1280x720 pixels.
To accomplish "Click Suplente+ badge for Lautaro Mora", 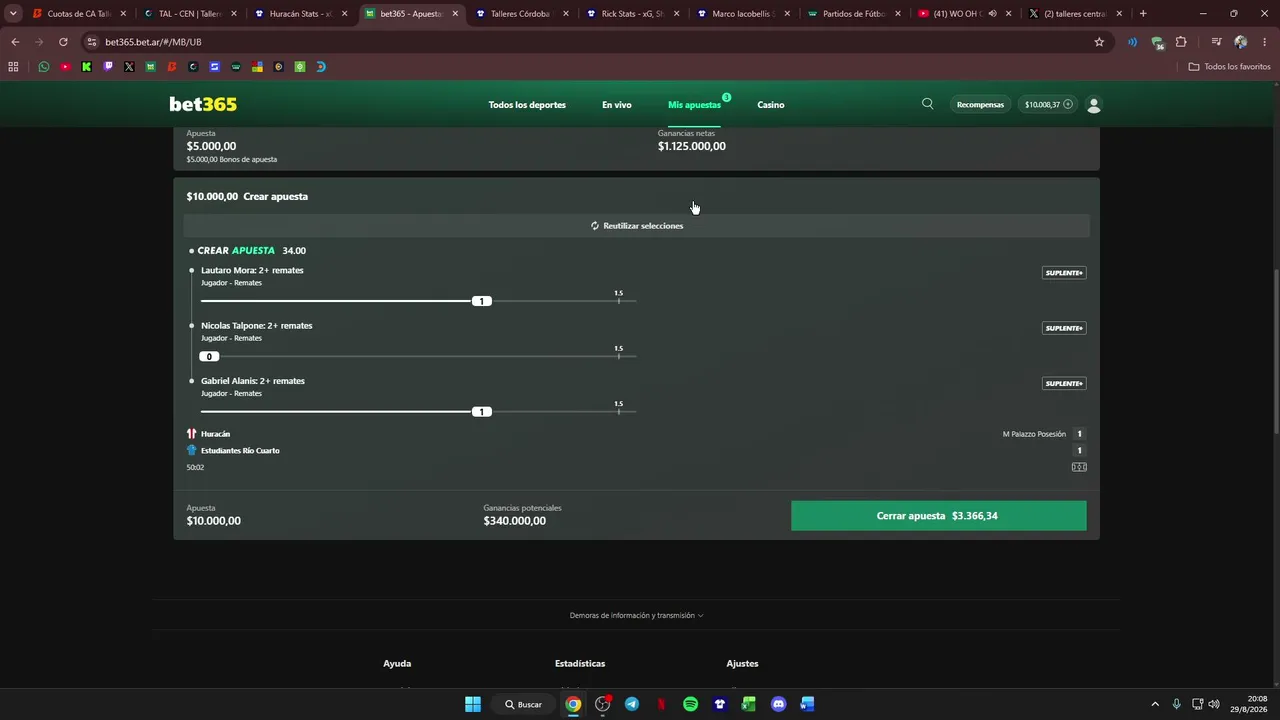I will coord(1064,273).
